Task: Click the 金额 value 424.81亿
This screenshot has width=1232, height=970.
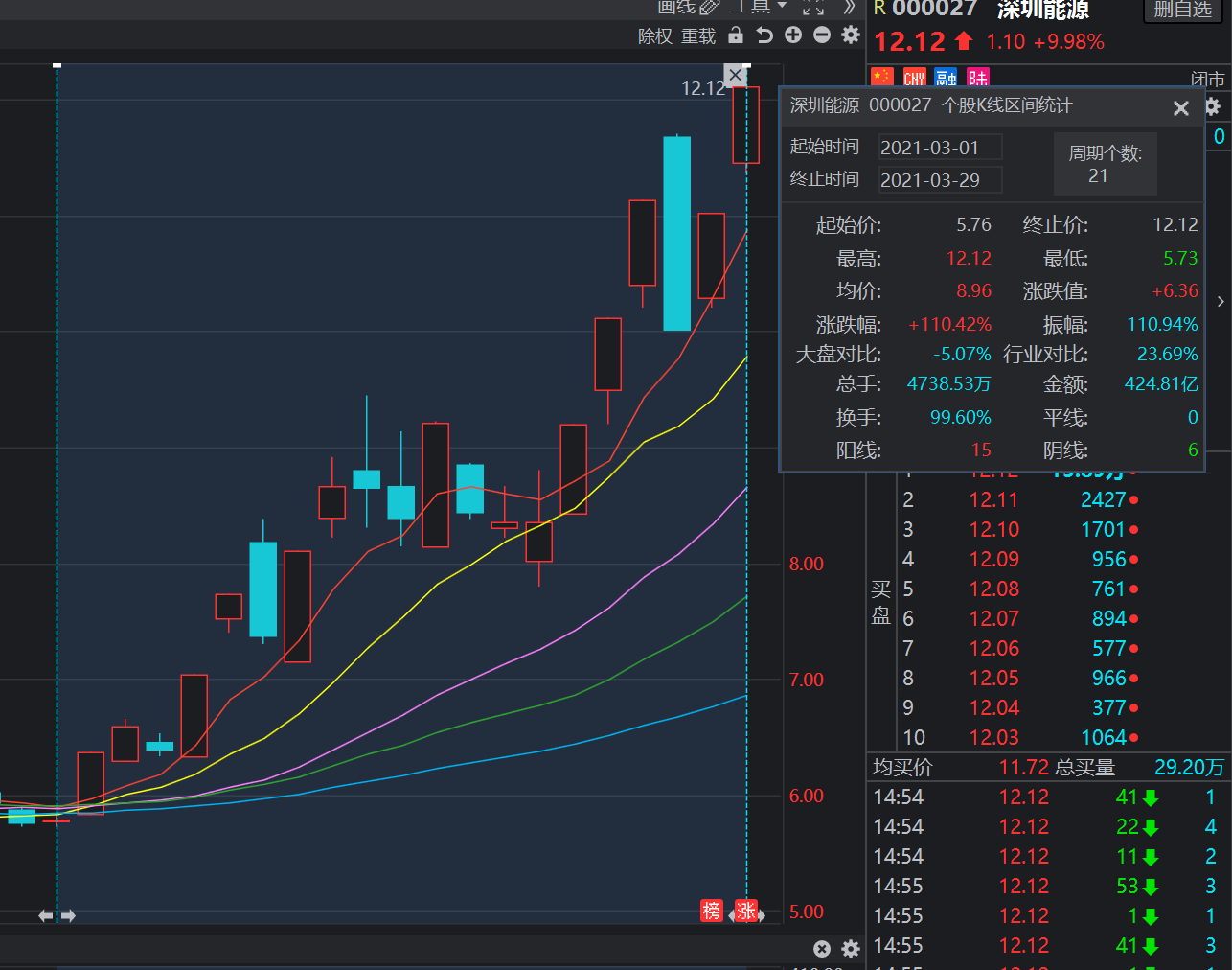Action: click(x=1161, y=384)
